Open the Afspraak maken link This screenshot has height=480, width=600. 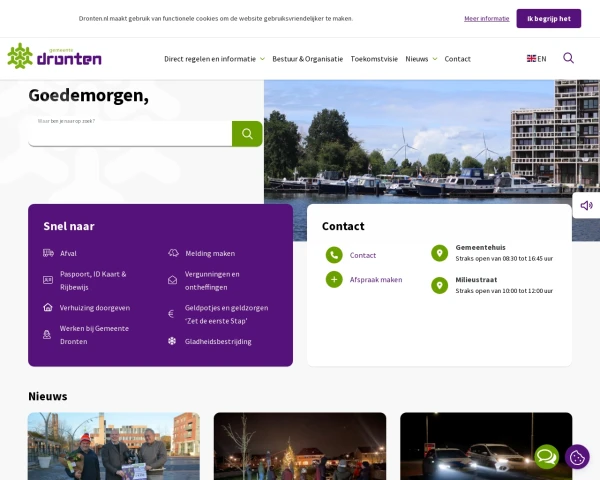click(376, 280)
